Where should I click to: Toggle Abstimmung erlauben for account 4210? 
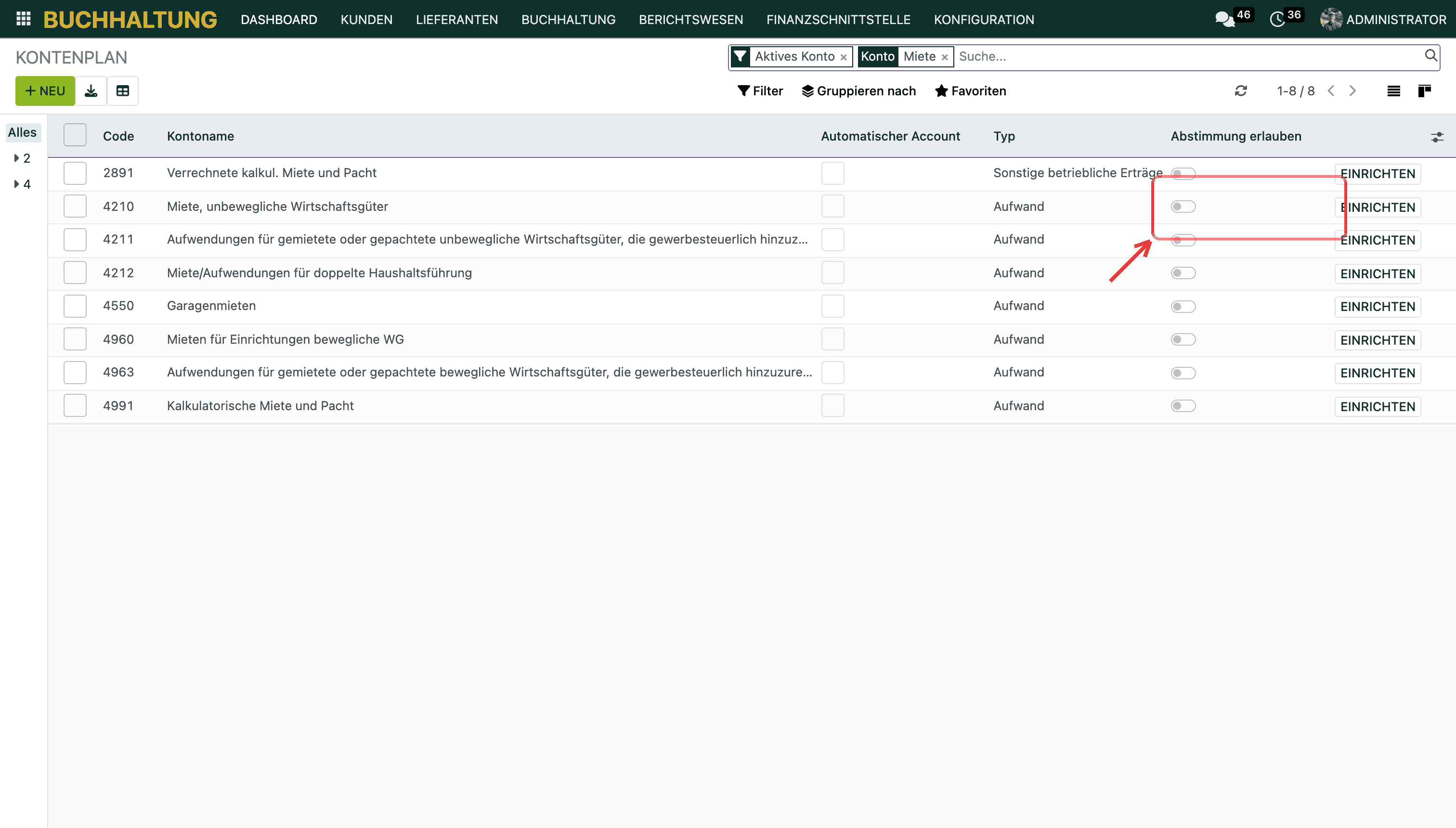tap(1183, 207)
